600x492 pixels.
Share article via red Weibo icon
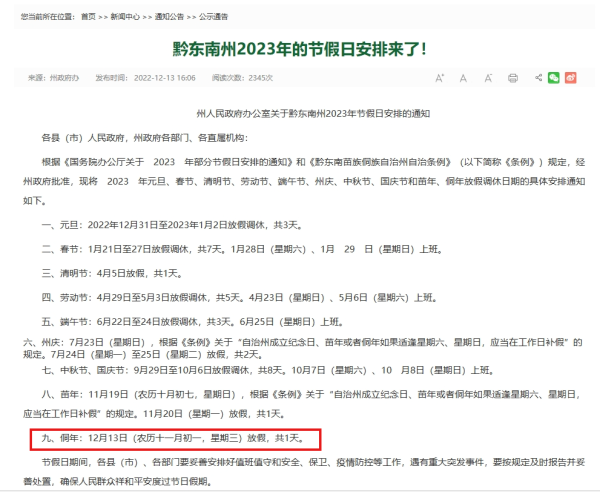point(571,78)
